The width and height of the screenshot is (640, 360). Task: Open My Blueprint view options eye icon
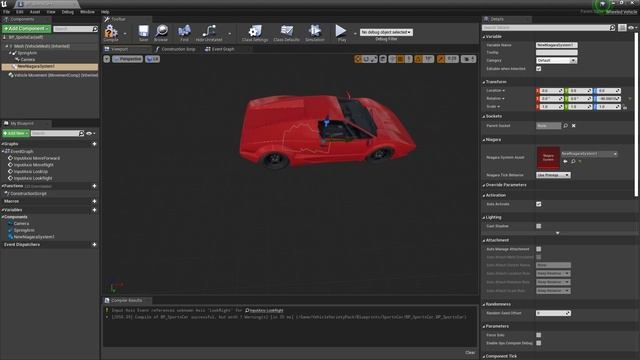(x=91, y=133)
